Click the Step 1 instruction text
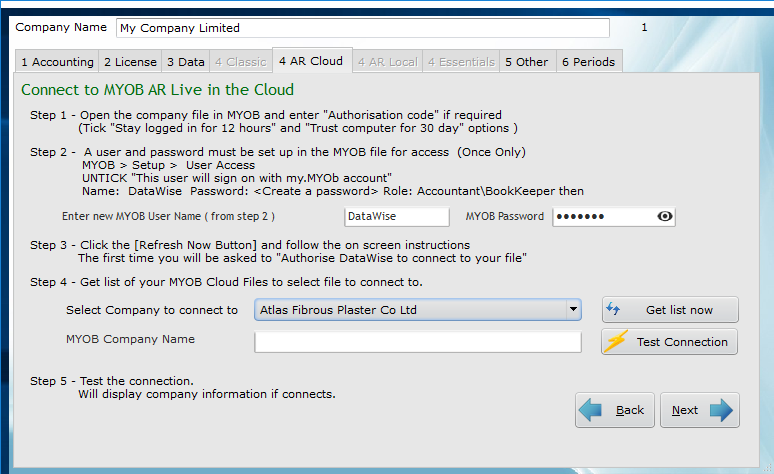 (274, 121)
